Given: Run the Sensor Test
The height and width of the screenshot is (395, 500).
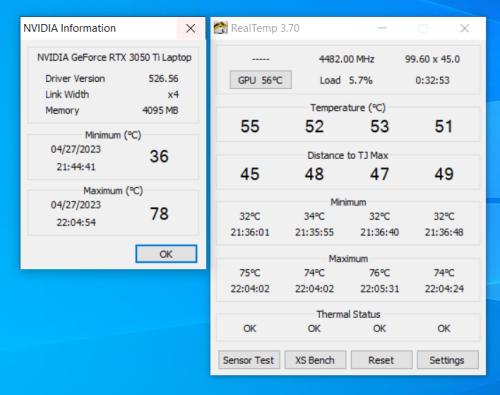Looking at the screenshot, I should point(249,360).
